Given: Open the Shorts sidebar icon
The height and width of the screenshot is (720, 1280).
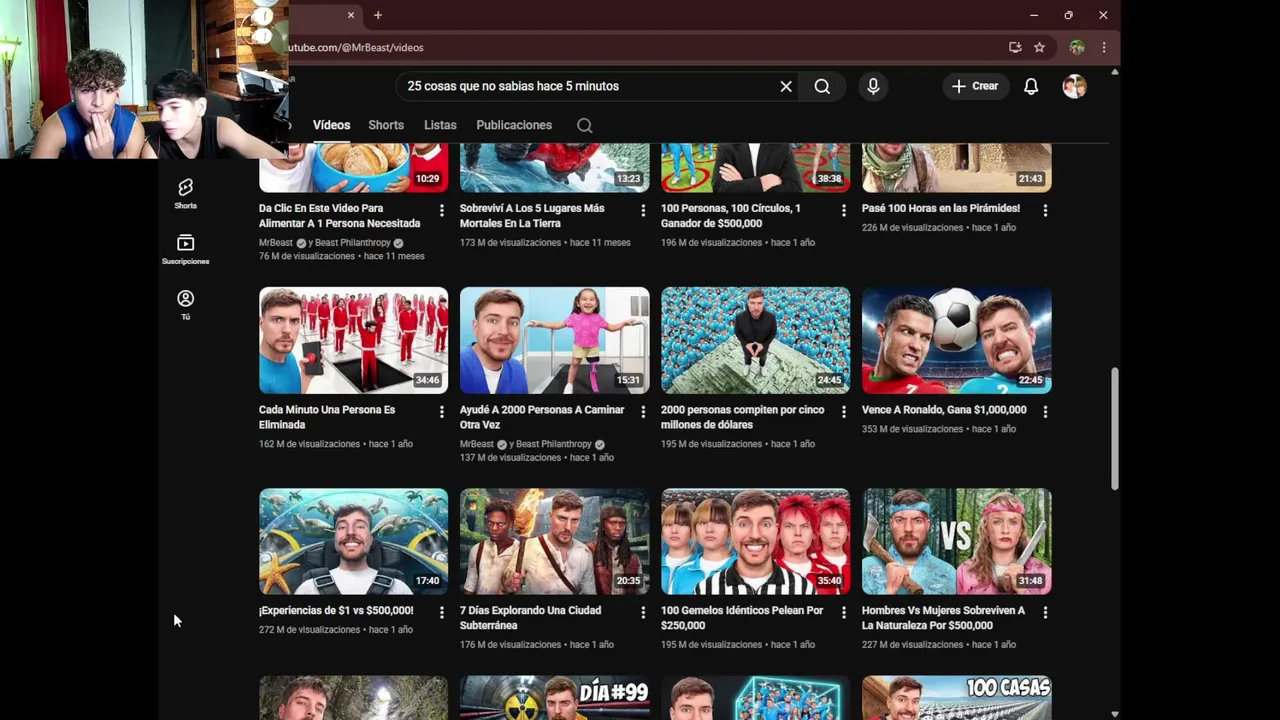Looking at the screenshot, I should (185, 194).
